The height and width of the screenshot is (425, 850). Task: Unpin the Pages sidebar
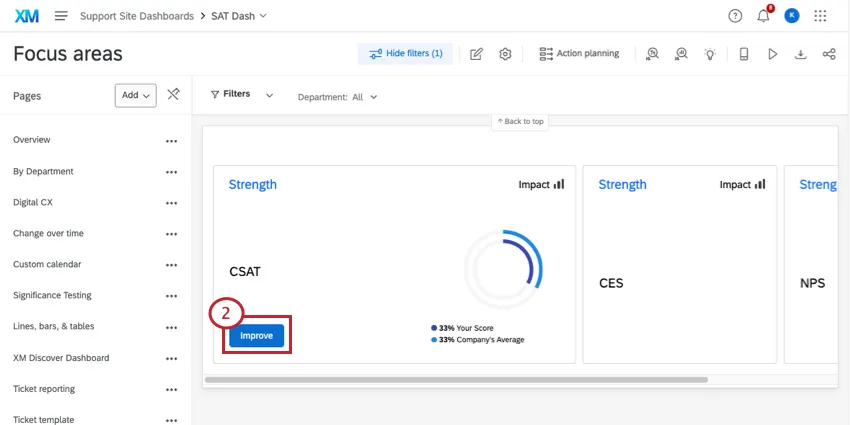[173, 94]
